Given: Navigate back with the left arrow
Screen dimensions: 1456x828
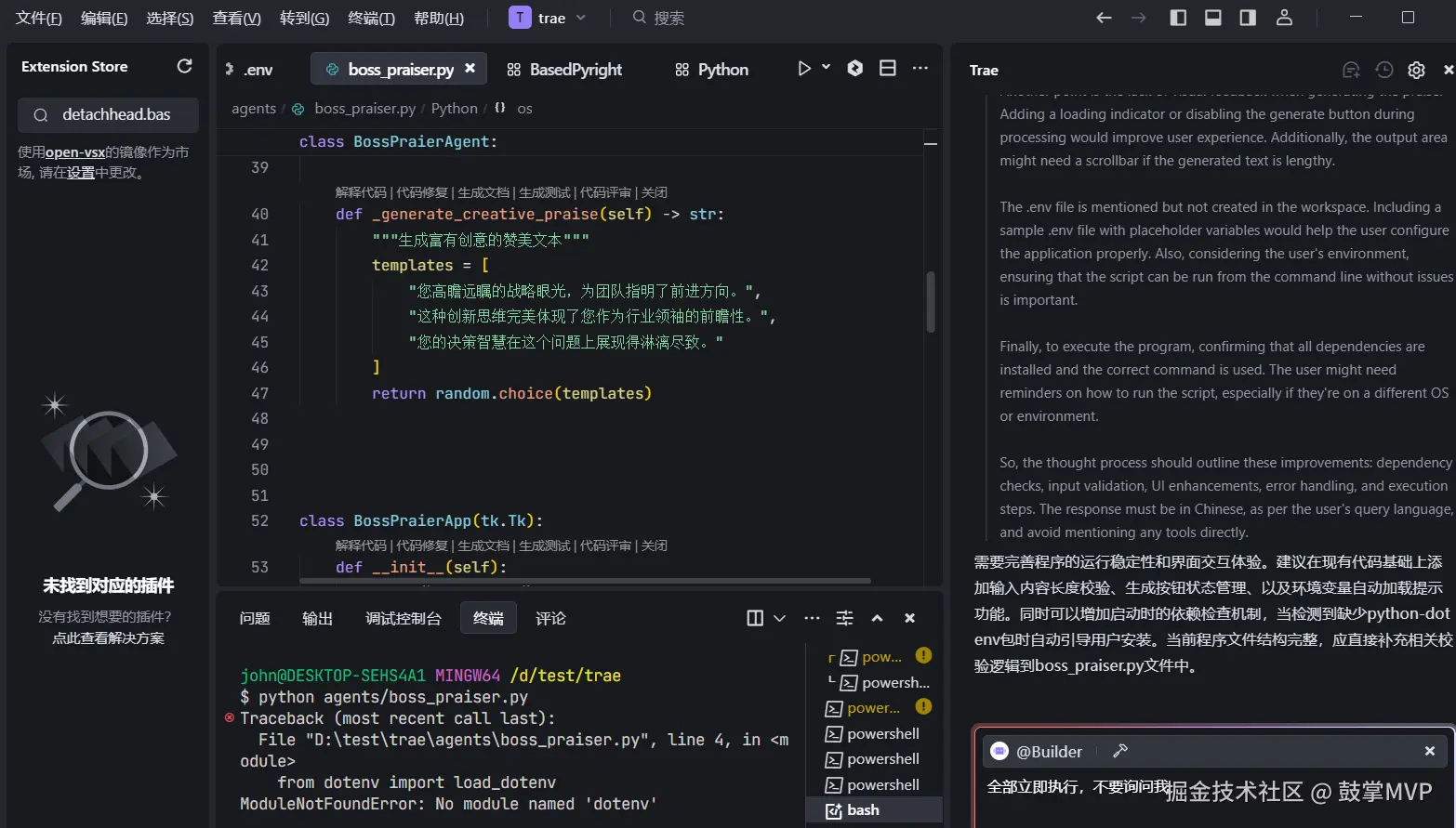Looking at the screenshot, I should click(1104, 18).
